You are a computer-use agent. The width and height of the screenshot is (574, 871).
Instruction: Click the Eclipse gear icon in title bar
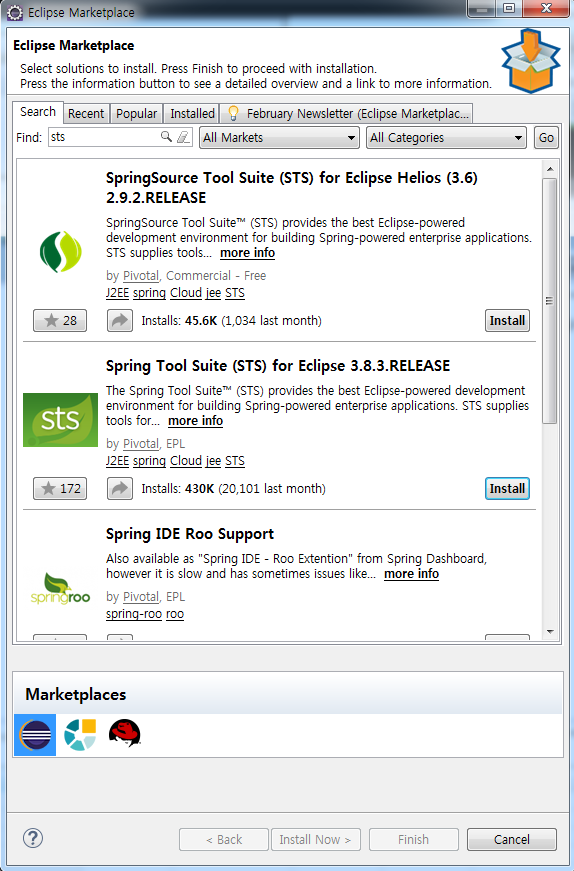[x=14, y=12]
